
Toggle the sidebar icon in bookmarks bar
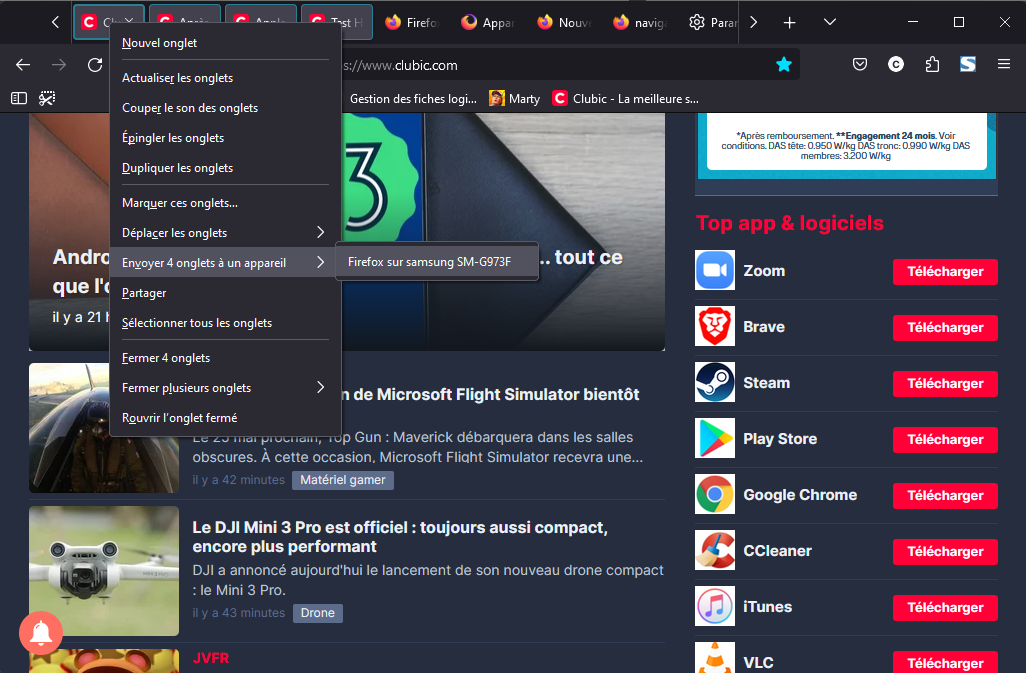(x=19, y=98)
